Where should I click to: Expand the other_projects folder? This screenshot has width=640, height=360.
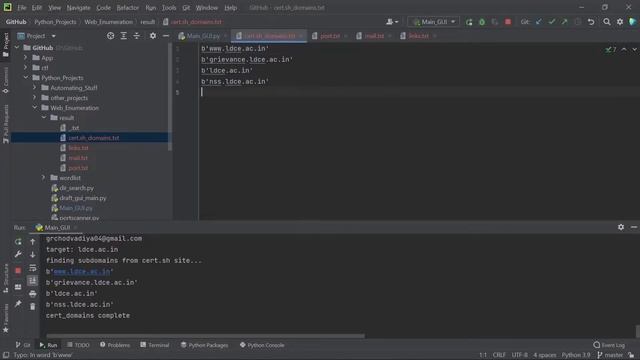point(35,98)
